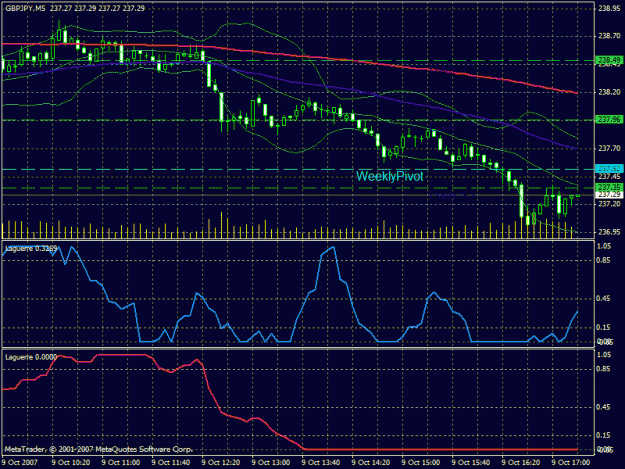
Task: Click the white 237.29 current price tag
Action: click(x=609, y=194)
